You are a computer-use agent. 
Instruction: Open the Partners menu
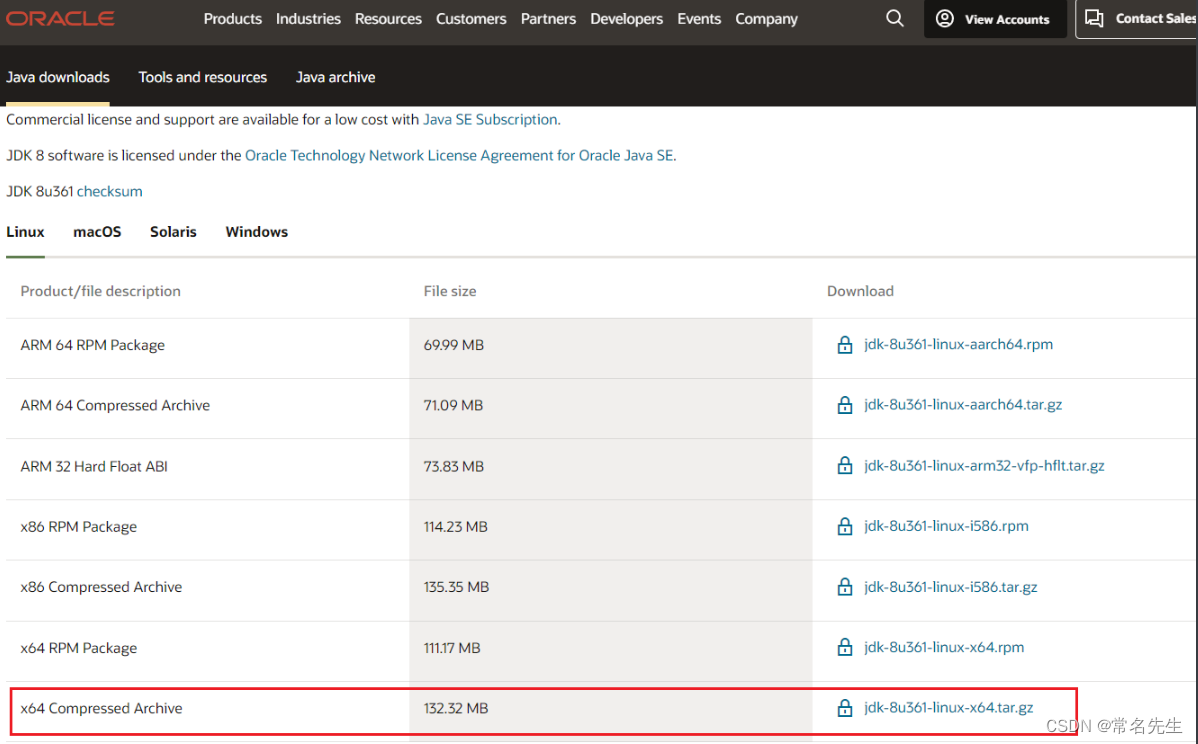(x=548, y=18)
